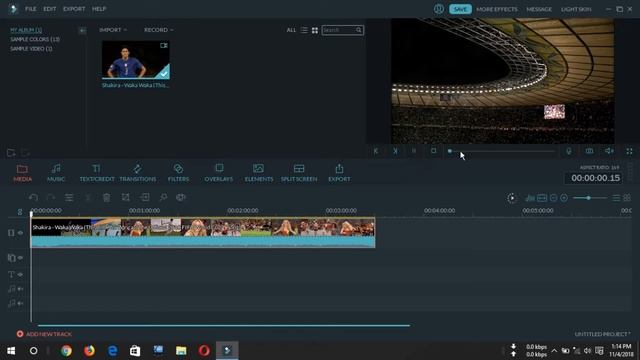Screen dimensions: 640x360
Task: Expand the Record dropdown
Action: pos(158,30)
